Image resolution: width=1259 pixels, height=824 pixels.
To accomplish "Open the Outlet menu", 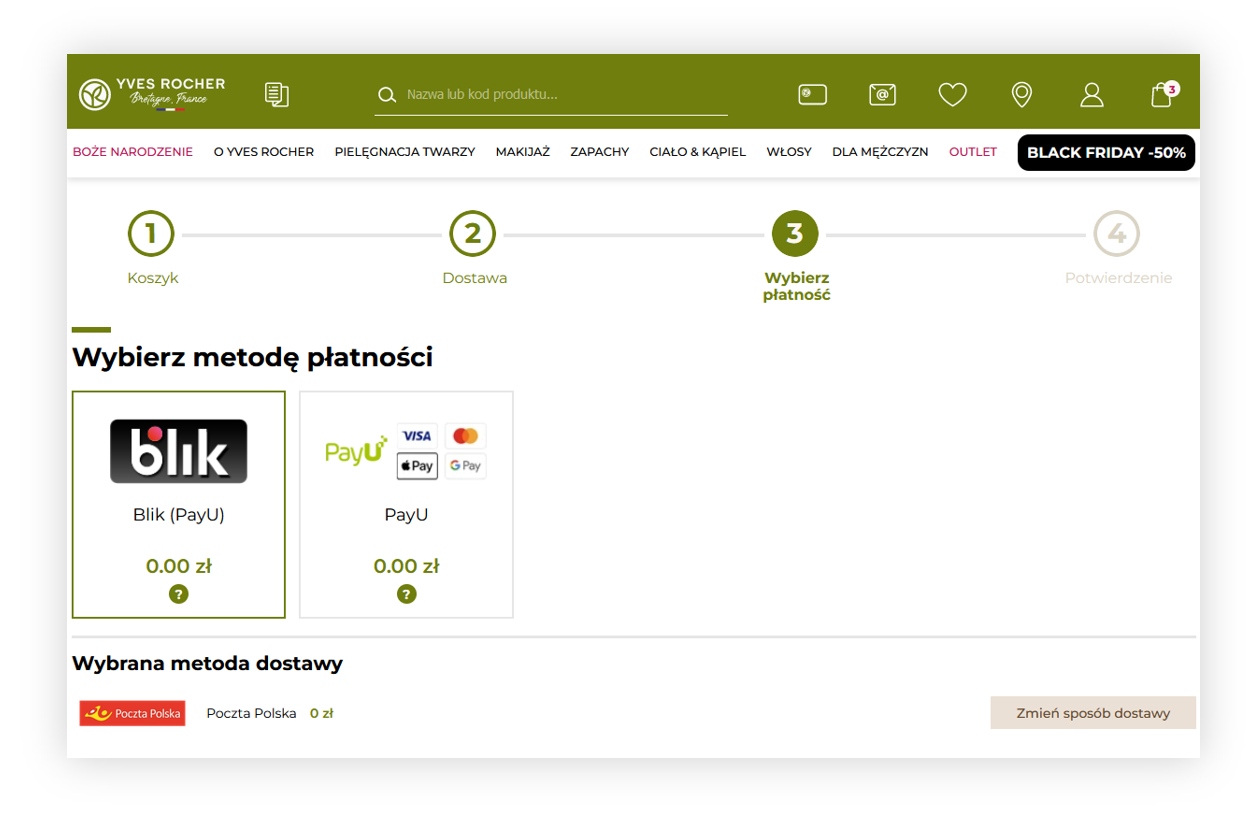I will [x=973, y=152].
